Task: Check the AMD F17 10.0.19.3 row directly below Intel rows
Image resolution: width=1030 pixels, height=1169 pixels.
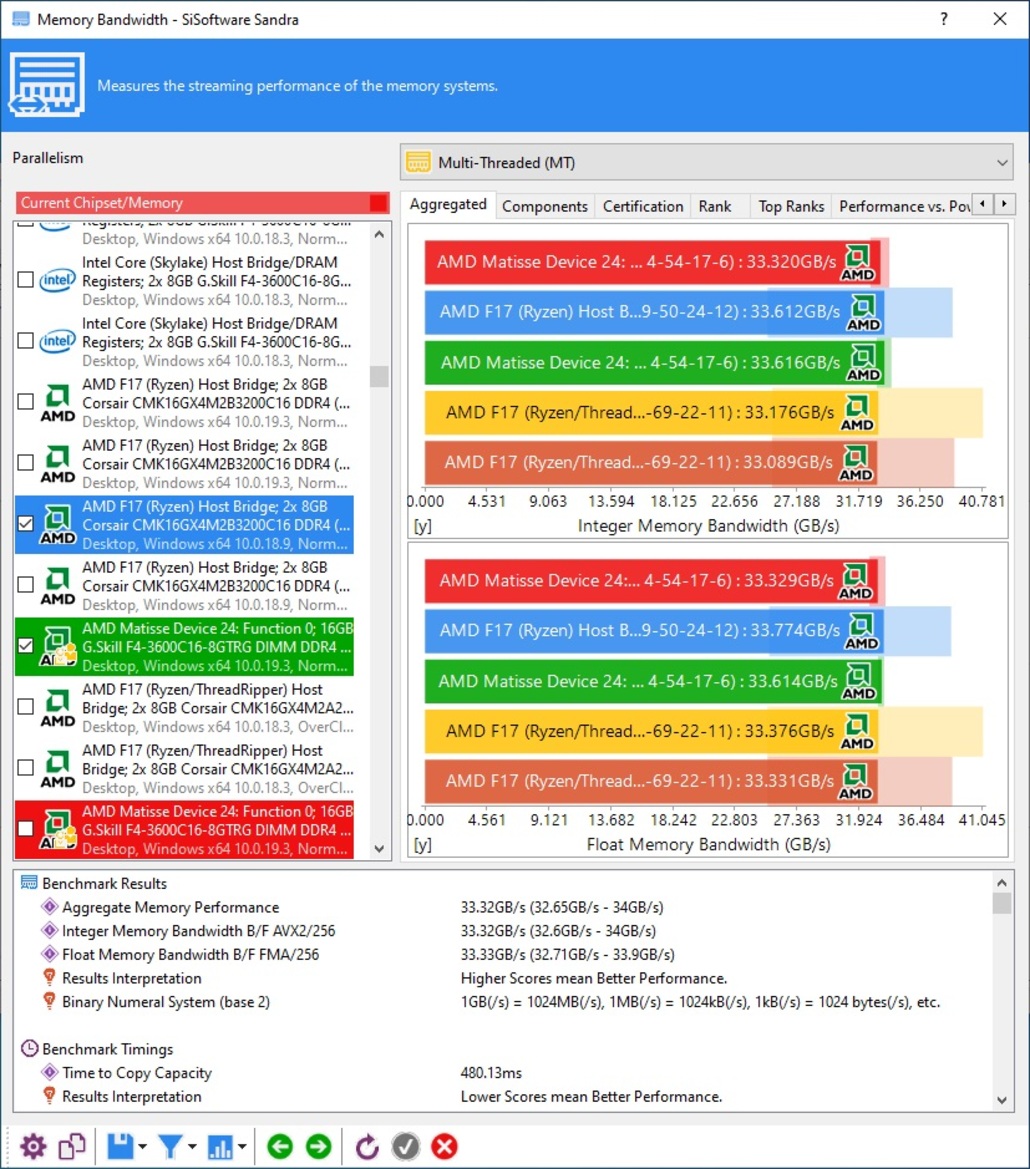Action: point(25,402)
